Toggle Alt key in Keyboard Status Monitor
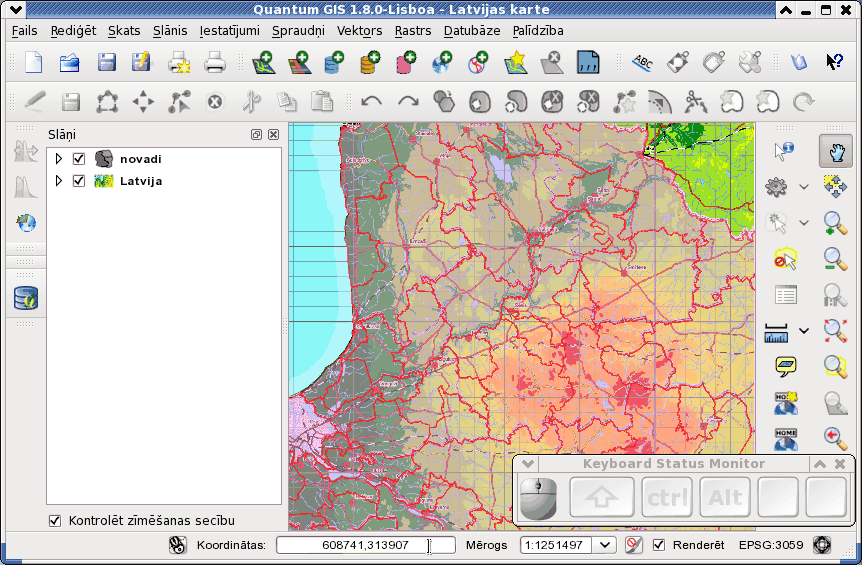This screenshot has height=565, width=862. (725, 497)
